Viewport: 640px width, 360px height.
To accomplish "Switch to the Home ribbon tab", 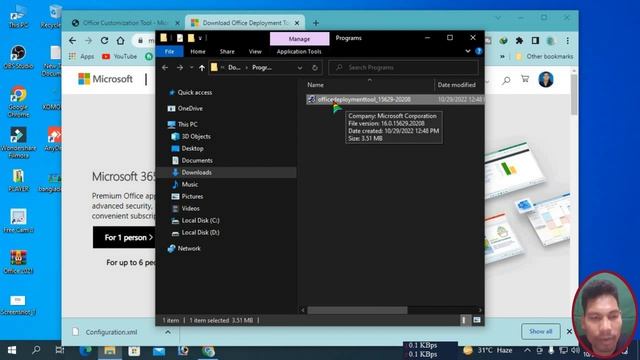I will click(x=198, y=51).
